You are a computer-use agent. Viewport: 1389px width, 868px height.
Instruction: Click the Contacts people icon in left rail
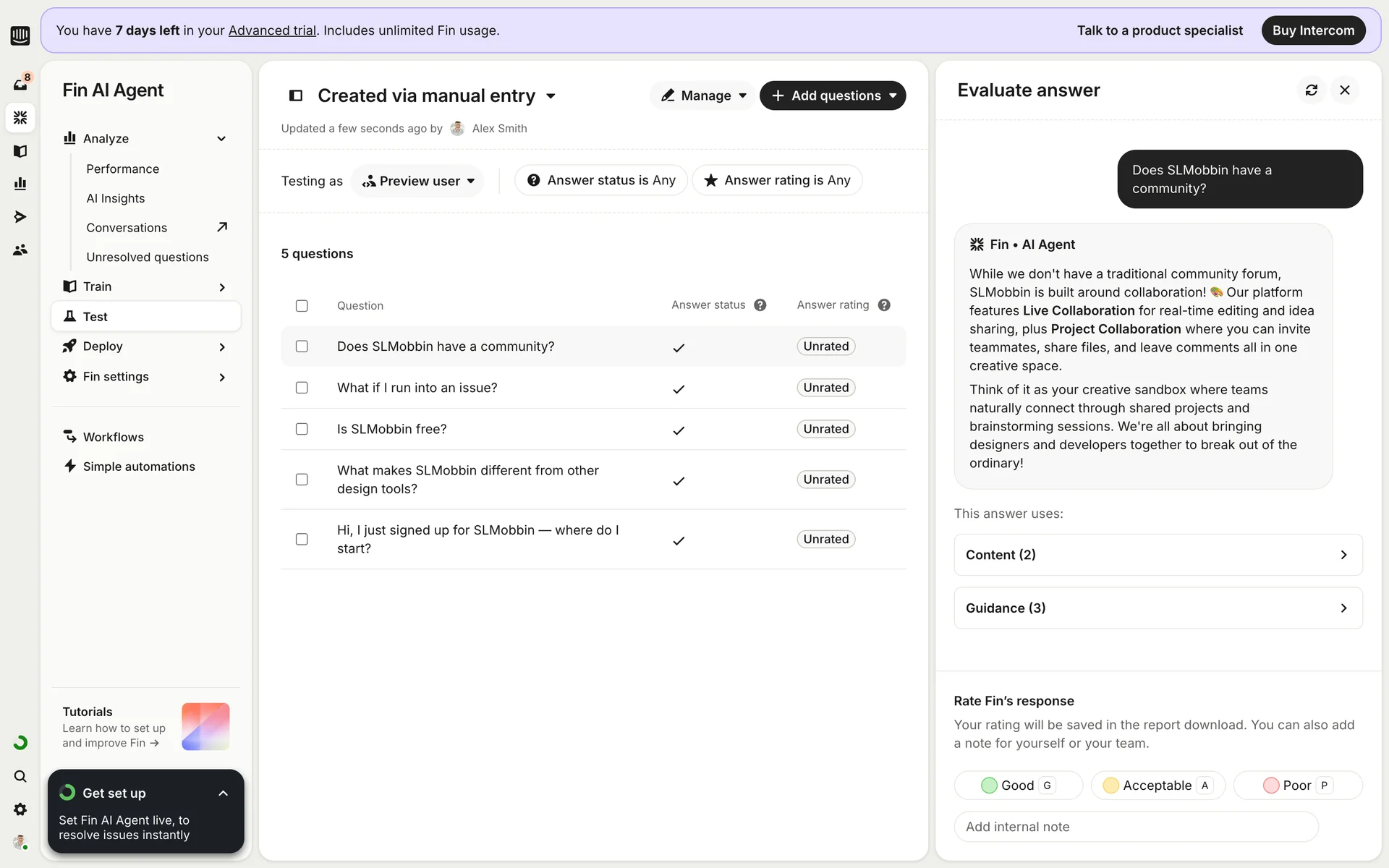pyautogui.click(x=20, y=250)
